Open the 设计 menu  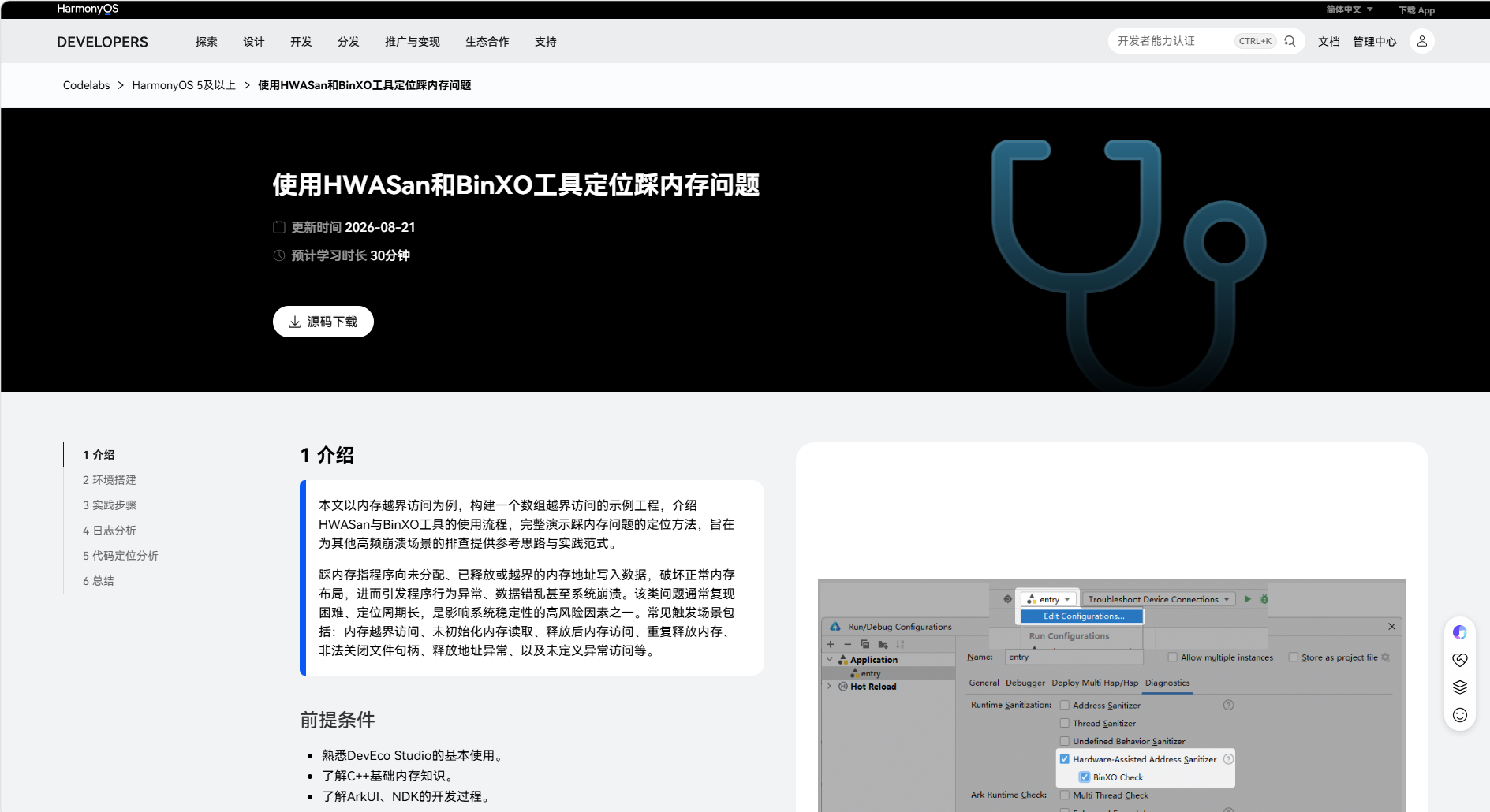coord(254,42)
